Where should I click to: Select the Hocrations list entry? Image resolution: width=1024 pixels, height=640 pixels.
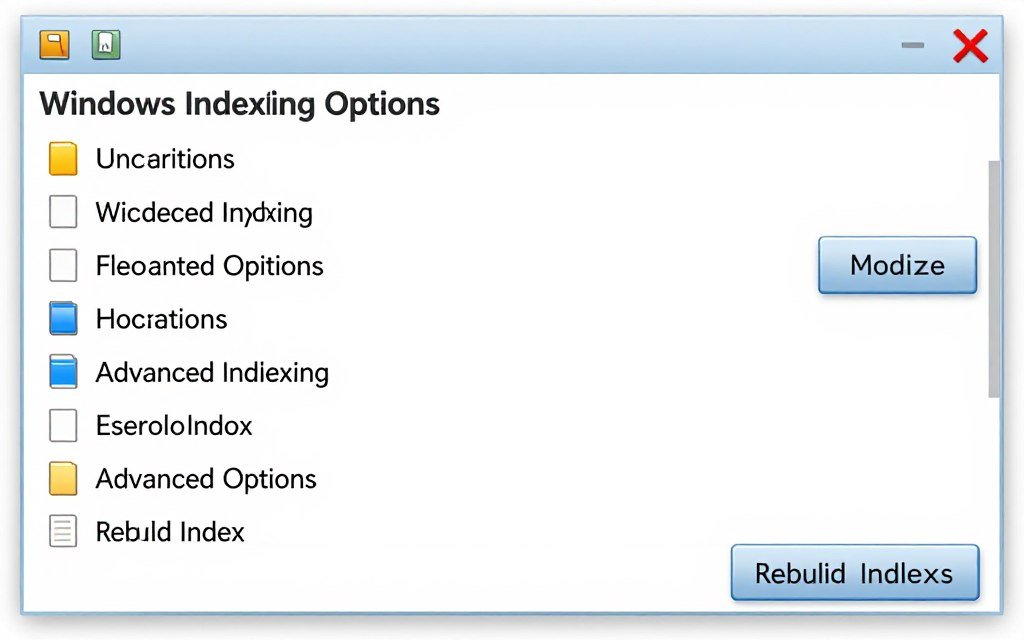point(161,318)
